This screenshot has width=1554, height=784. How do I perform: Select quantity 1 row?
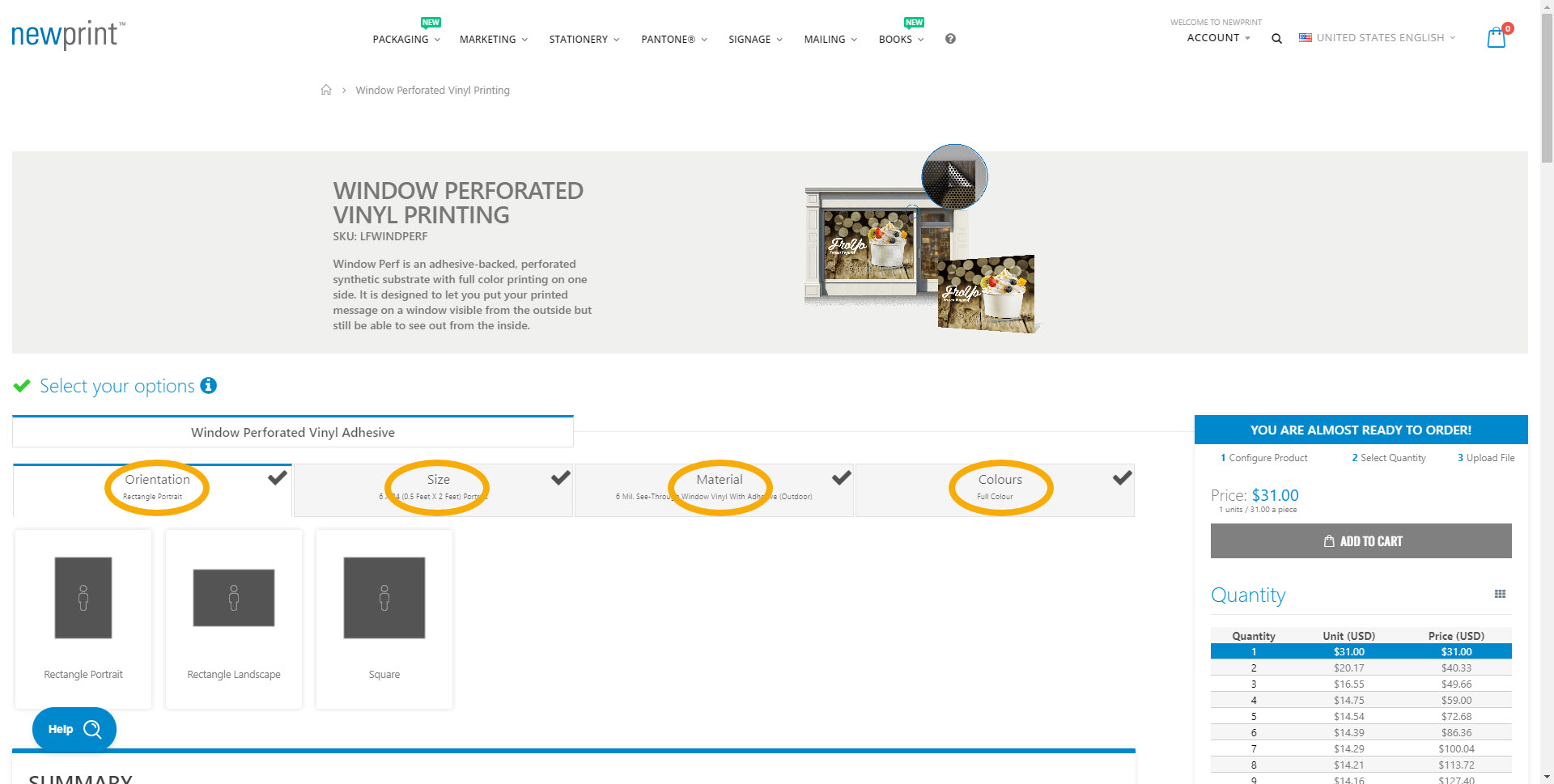click(x=1361, y=651)
